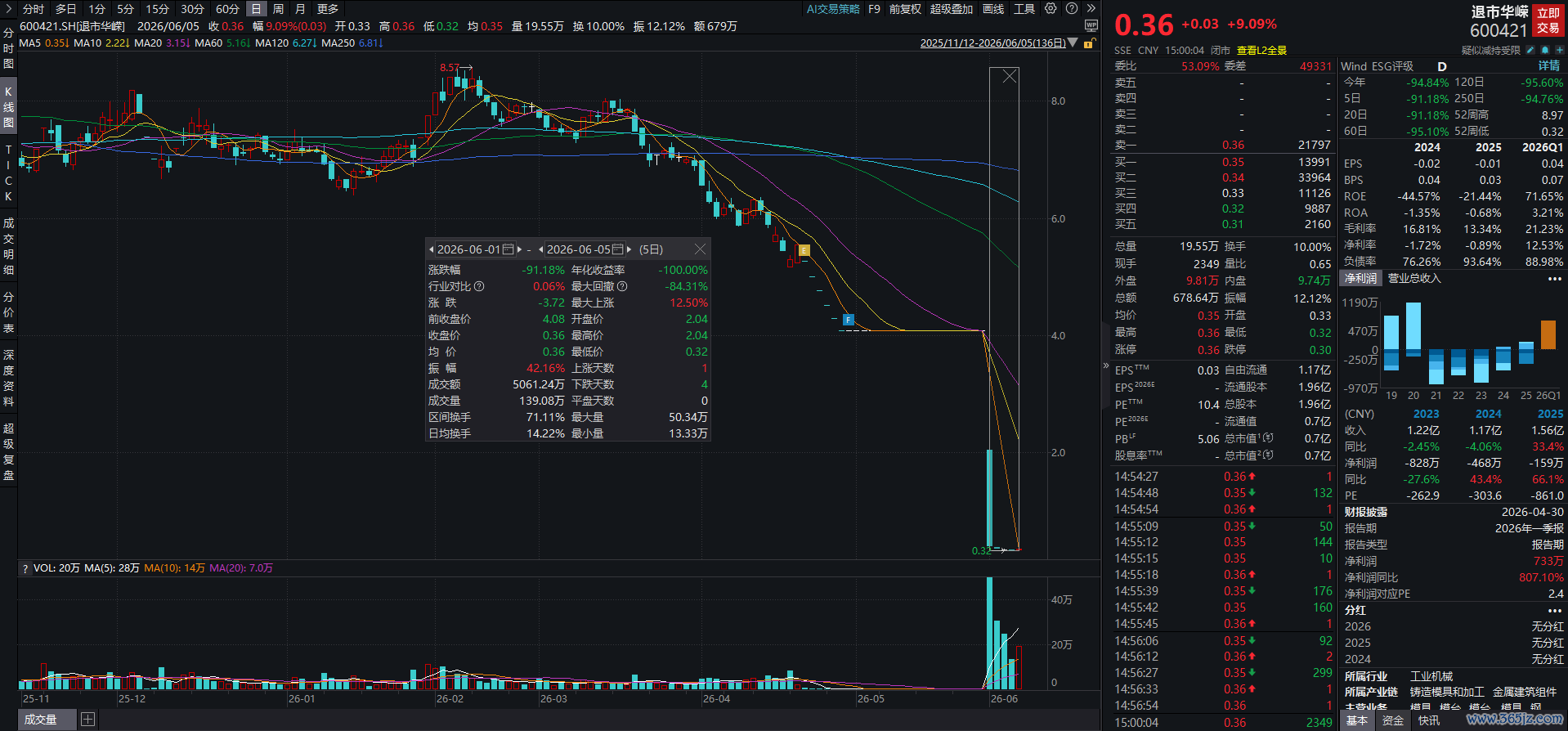1568x731 pixels.
Task: Click the 工业机械 industry link
Action: point(1431,676)
